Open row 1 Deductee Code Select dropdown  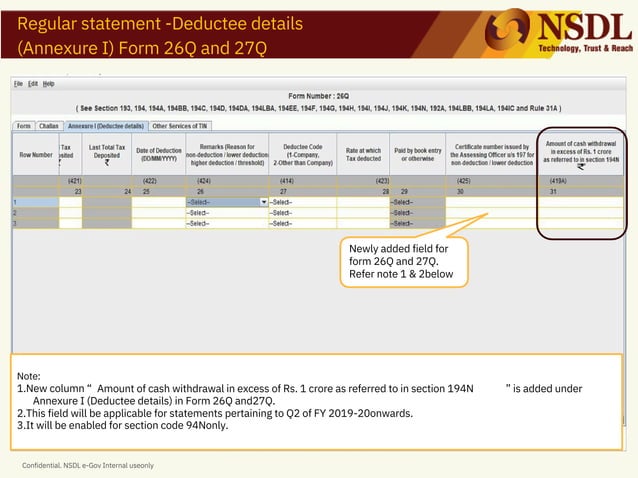coord(302,202)
